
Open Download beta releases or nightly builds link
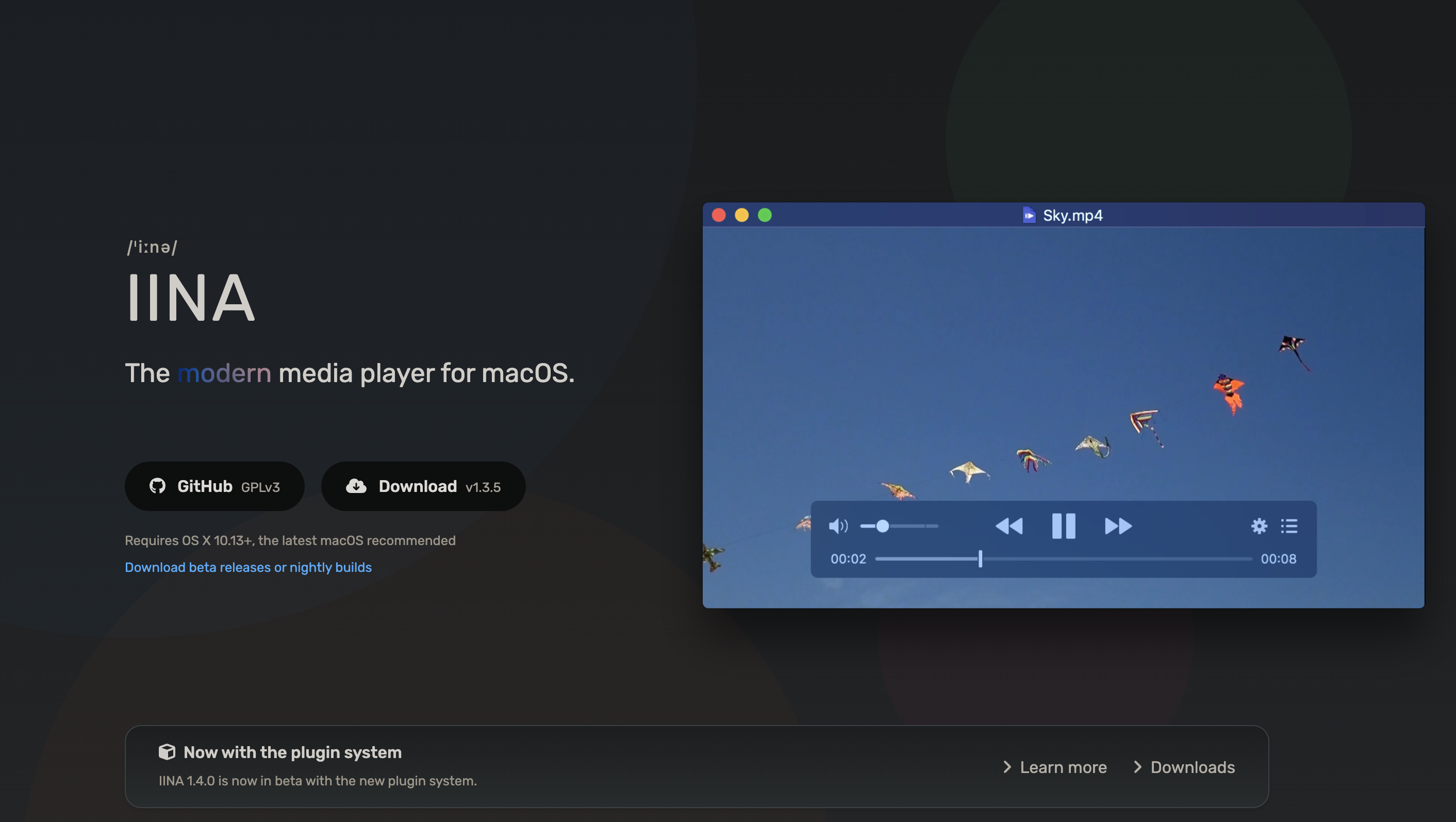coord(248,567)
